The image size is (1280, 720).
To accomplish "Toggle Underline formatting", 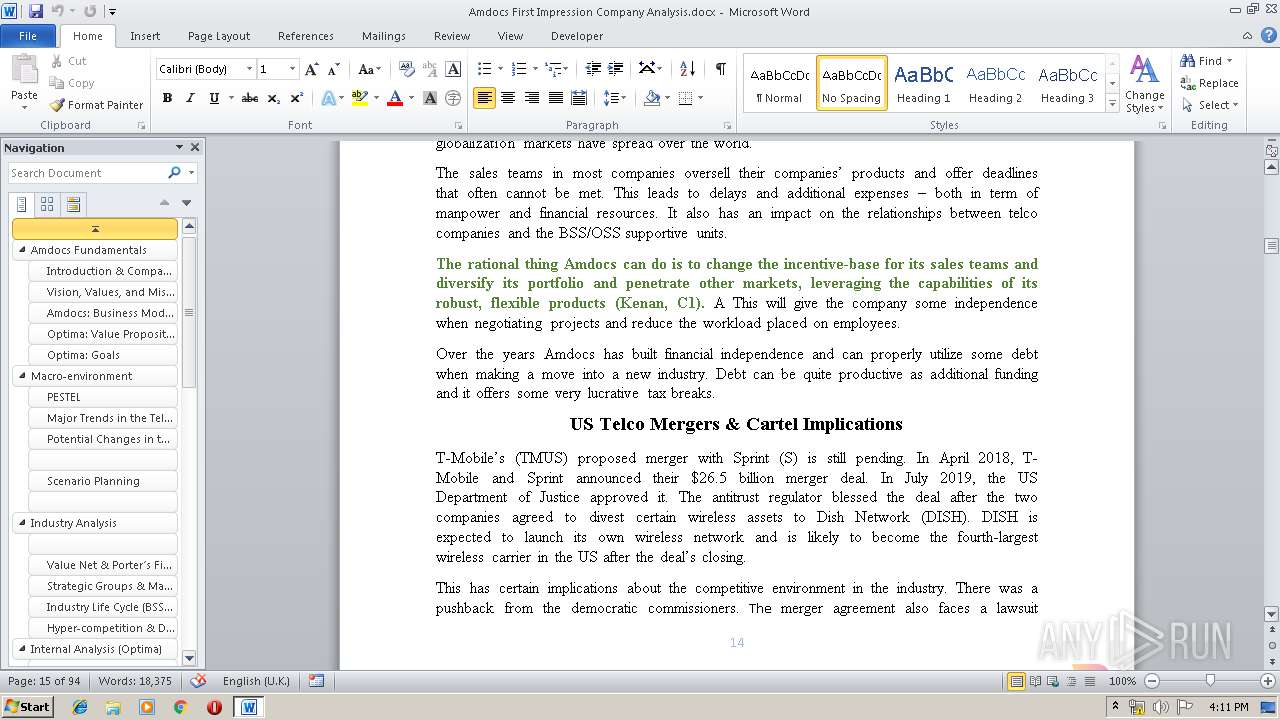I will tap(213, 98).
